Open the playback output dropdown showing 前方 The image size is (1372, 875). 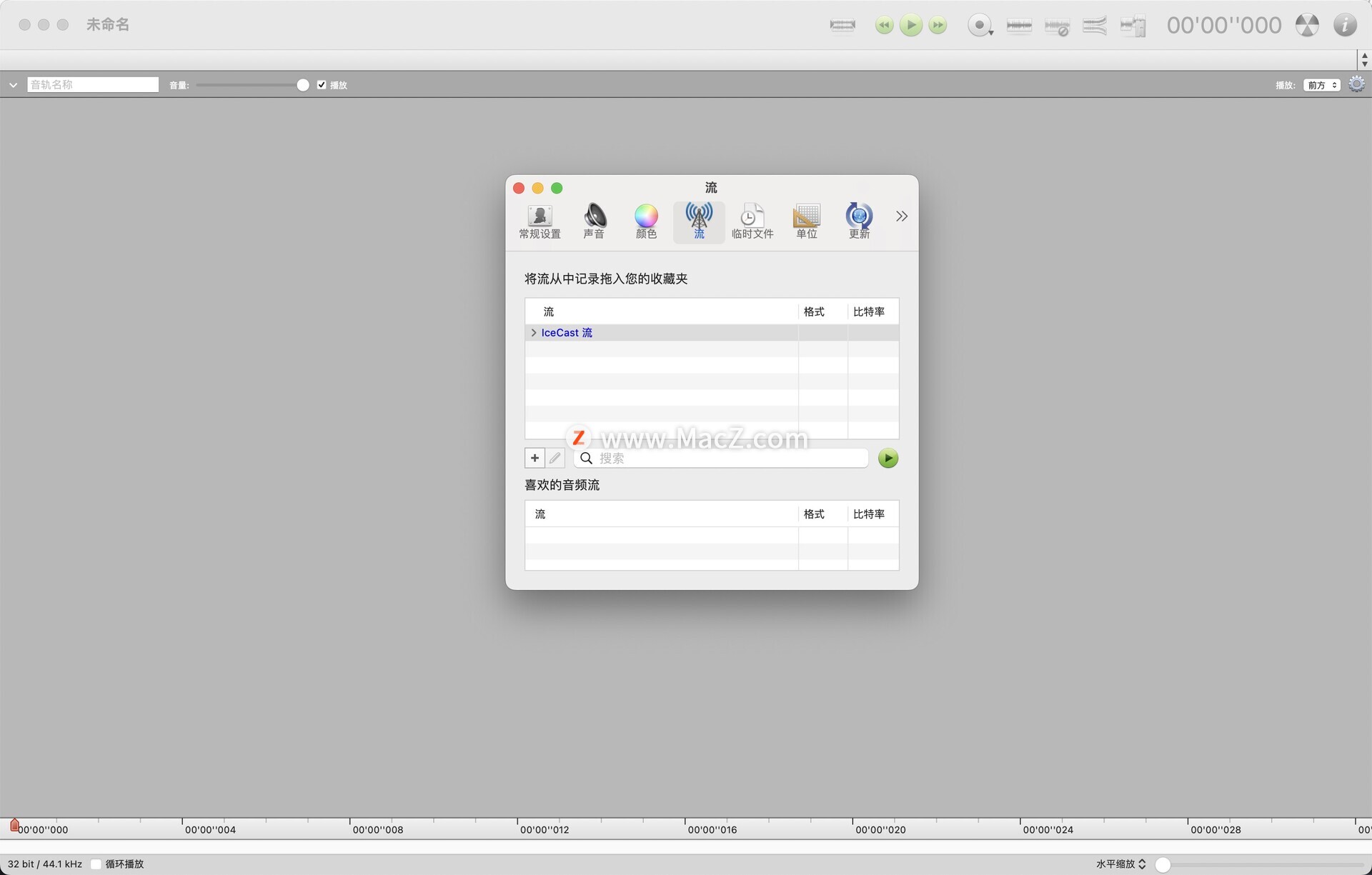click(1321, 85)
